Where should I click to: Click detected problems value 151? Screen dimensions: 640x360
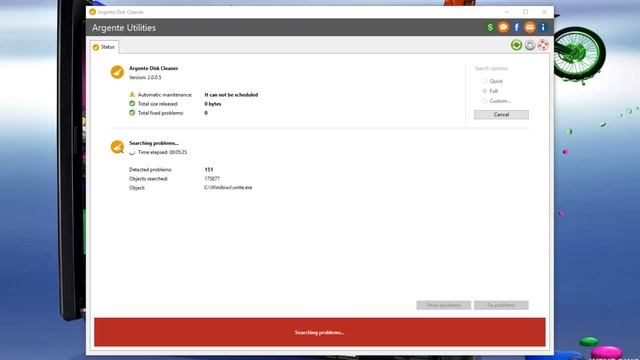pyautogui.click(x=209, y=169)
